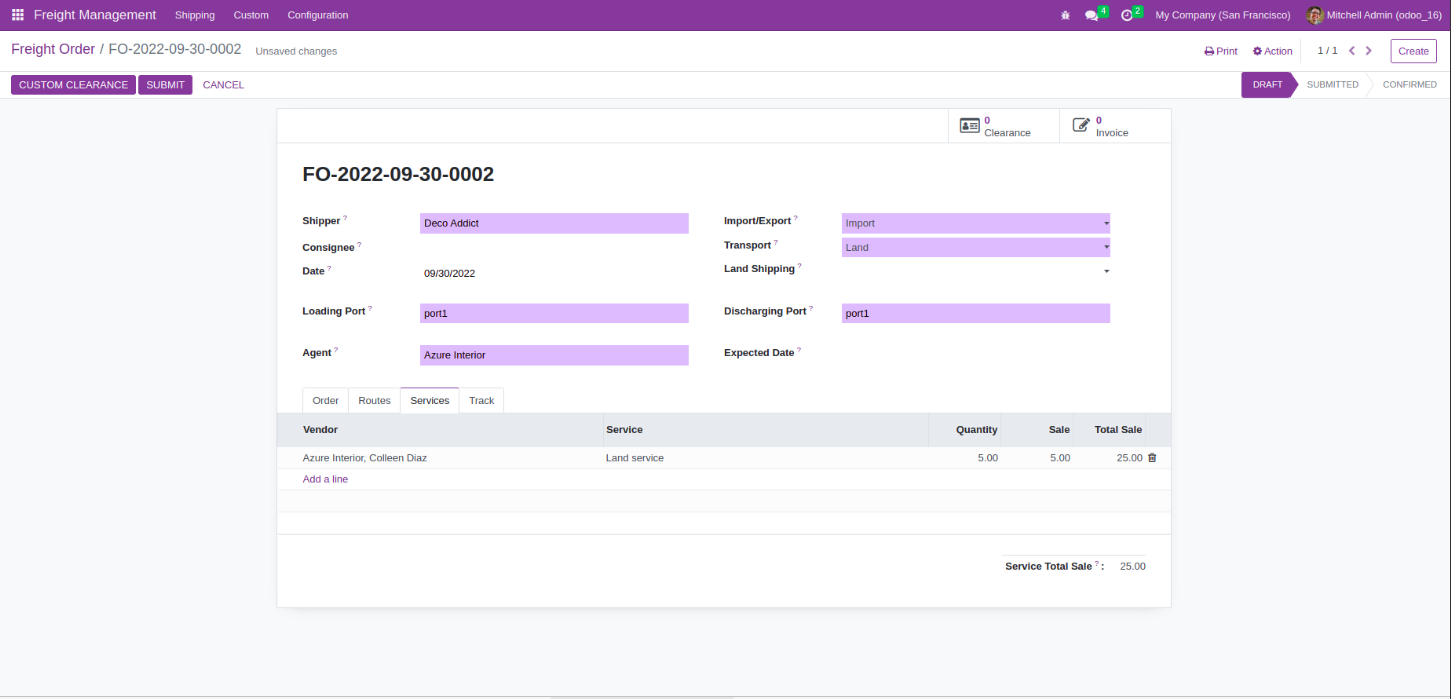Click the Consignee input field
1451x699 pixels.
[553, 248]
